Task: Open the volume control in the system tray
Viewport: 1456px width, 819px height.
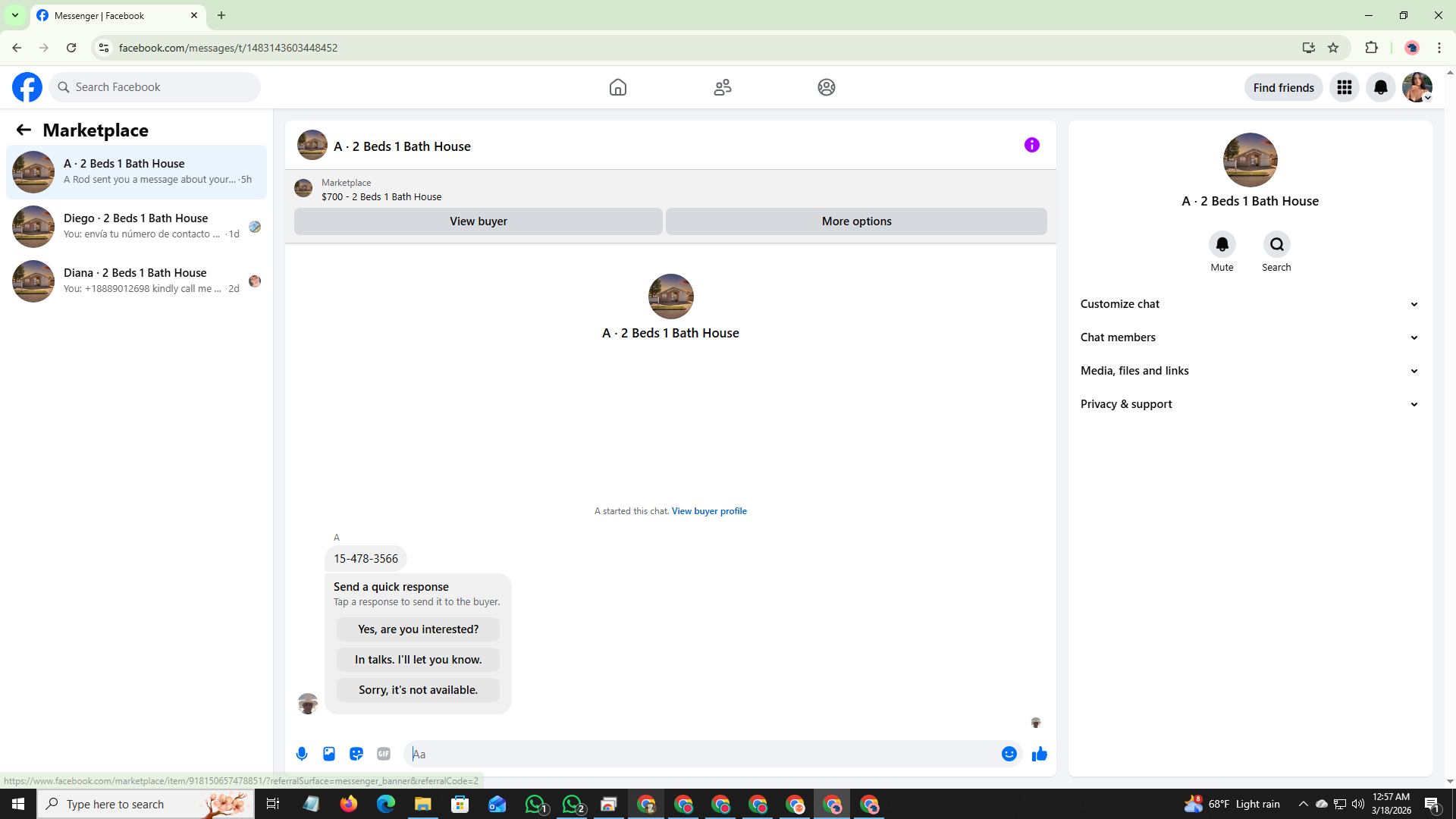Action: point(1358,804)
